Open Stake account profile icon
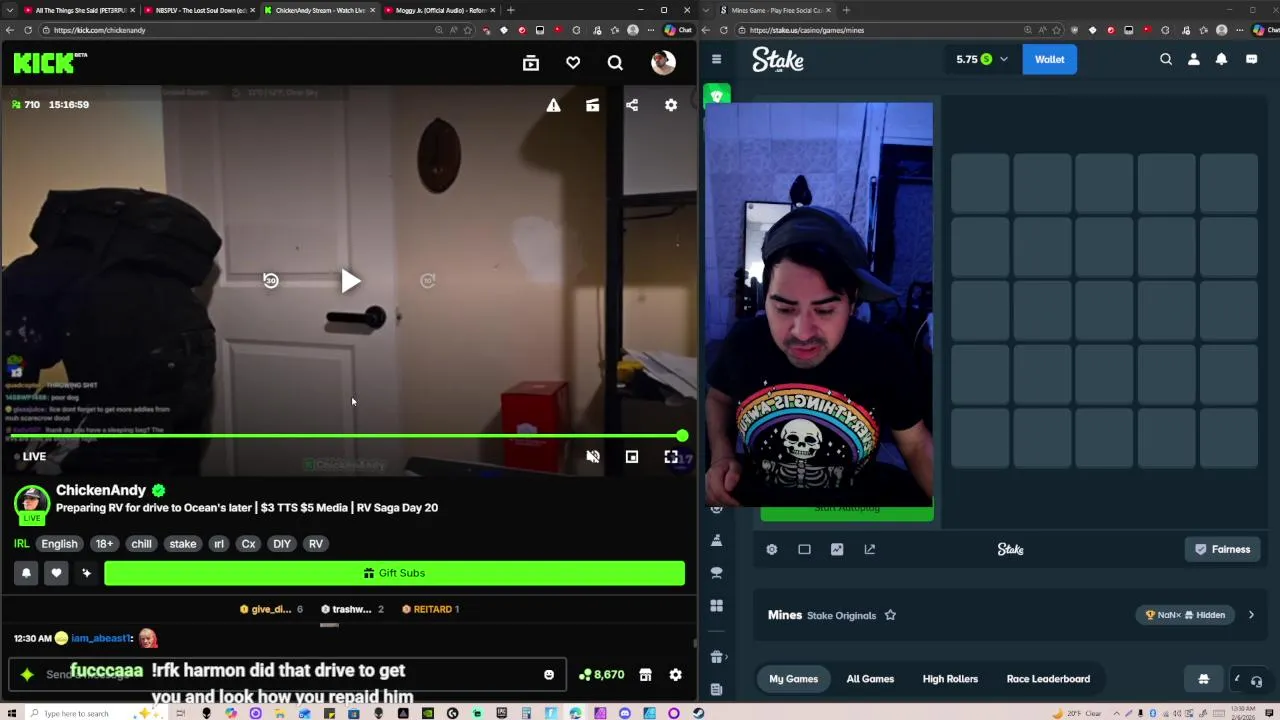1280x720 pixels. 1194,60
